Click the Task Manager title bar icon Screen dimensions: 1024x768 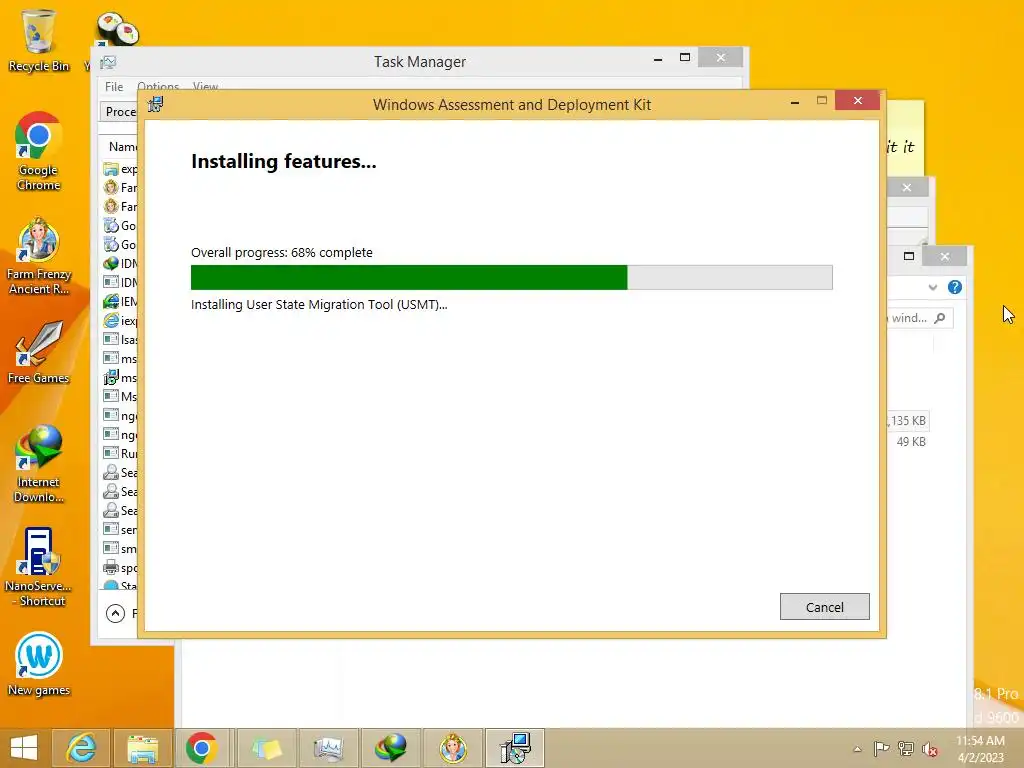pyautogui.click(x=108, y=62)
